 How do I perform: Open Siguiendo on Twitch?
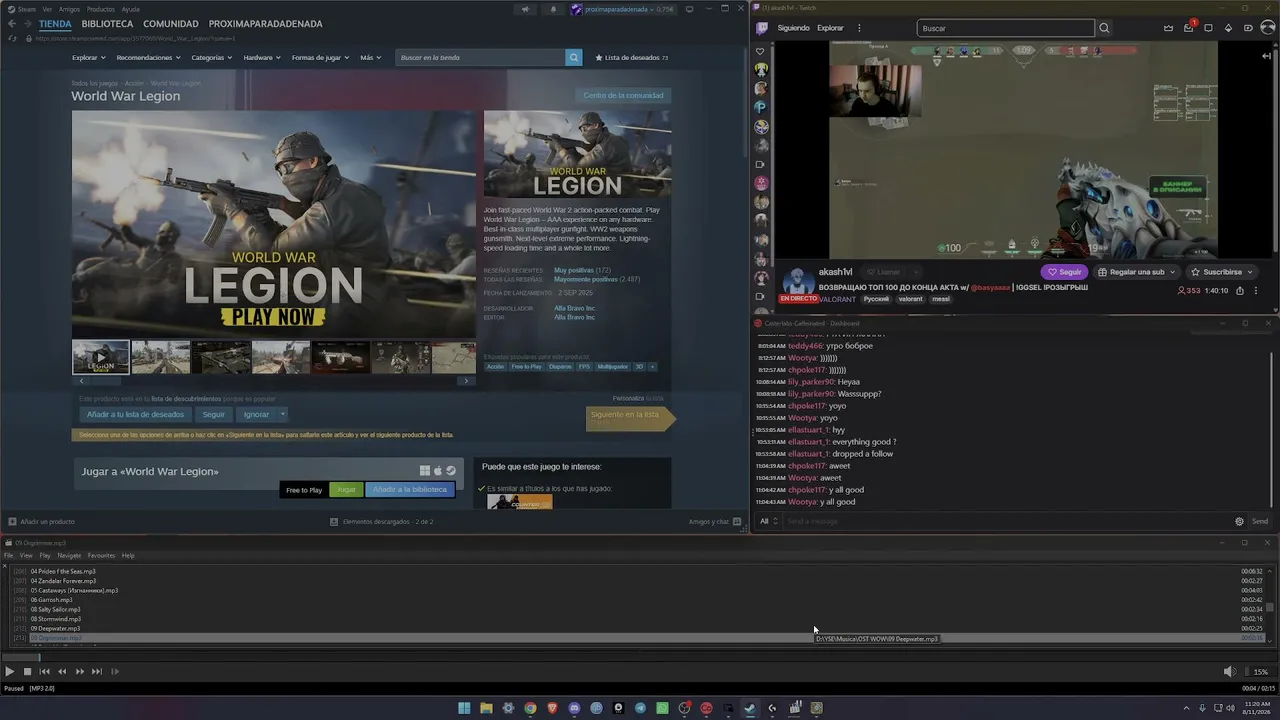(794, 28)
